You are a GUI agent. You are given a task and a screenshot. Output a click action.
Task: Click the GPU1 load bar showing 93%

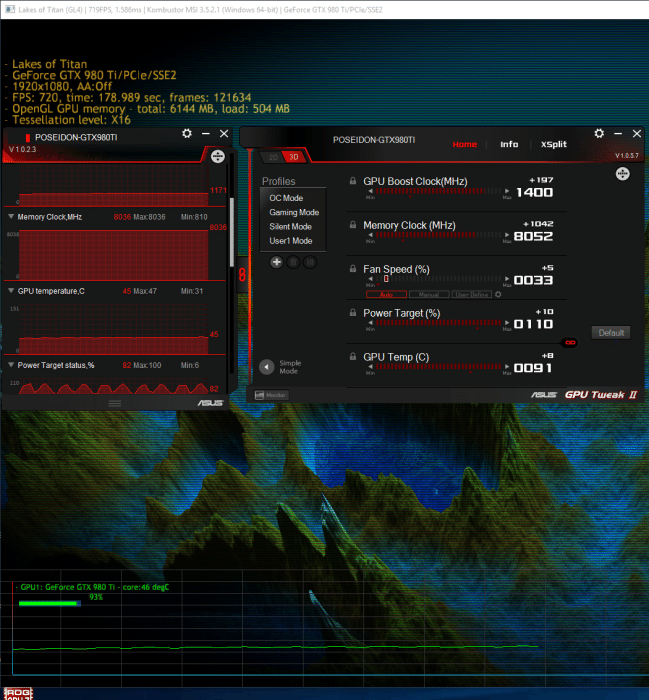(x=50, y=604)
